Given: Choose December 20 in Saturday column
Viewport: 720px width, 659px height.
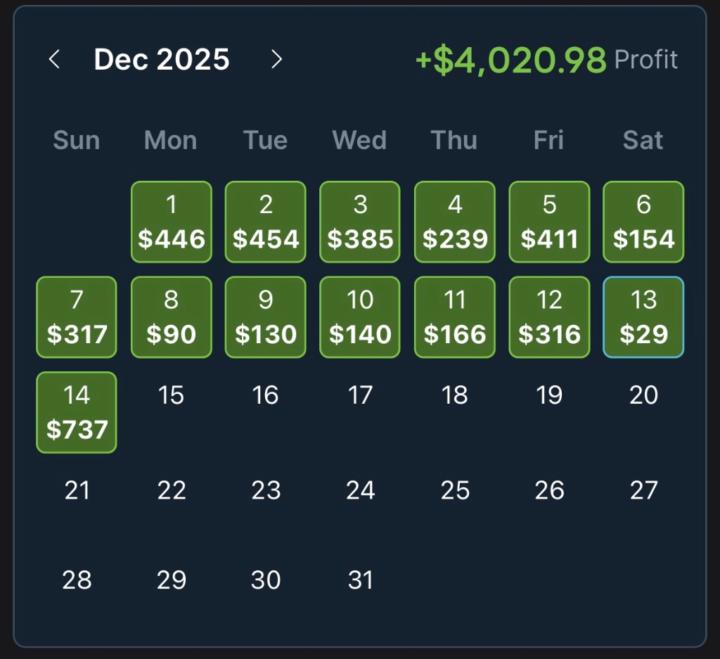Looking at the screenshot, I should tap(643, 395).
